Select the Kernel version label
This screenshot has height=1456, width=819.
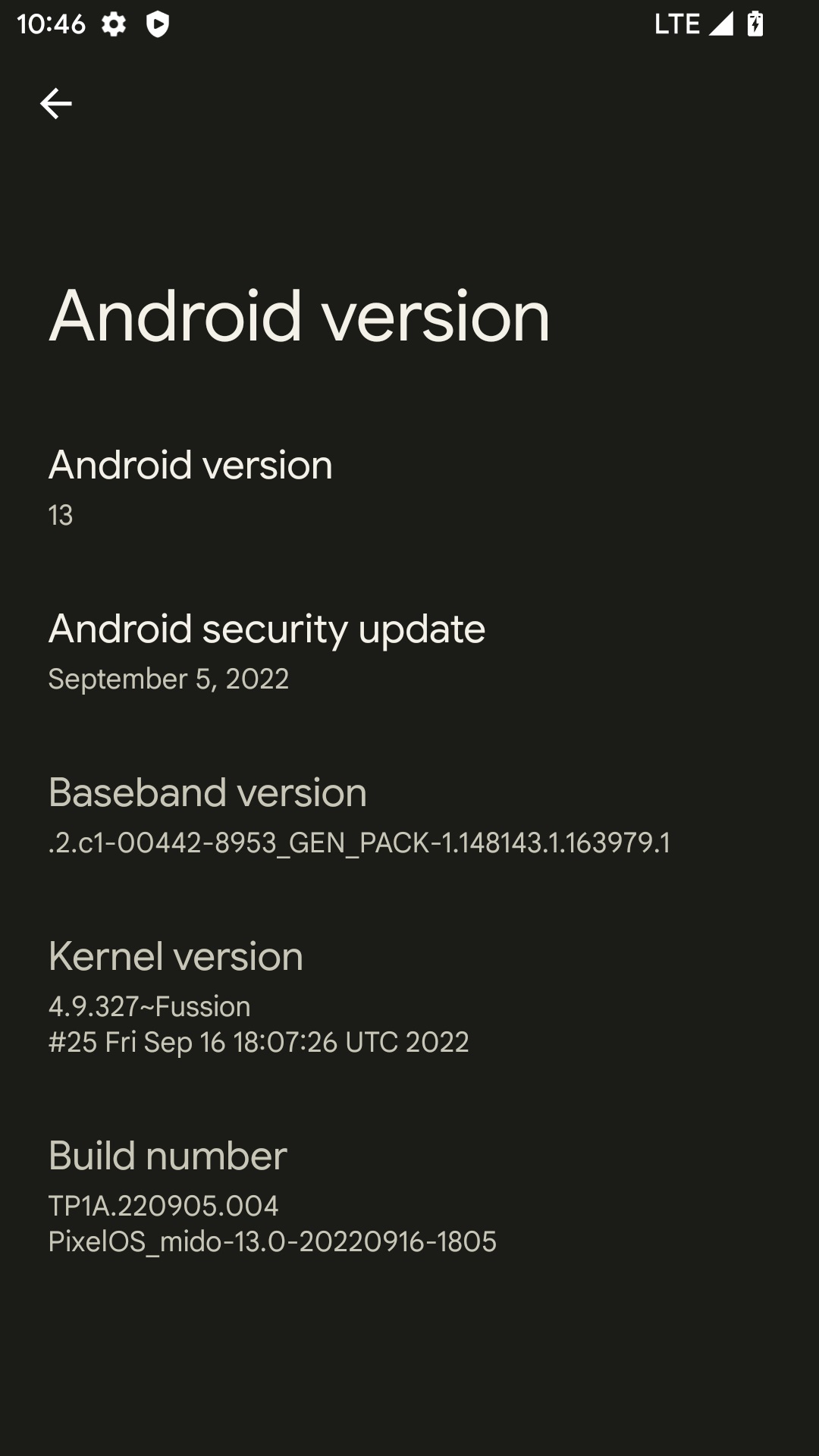point(176,956)
